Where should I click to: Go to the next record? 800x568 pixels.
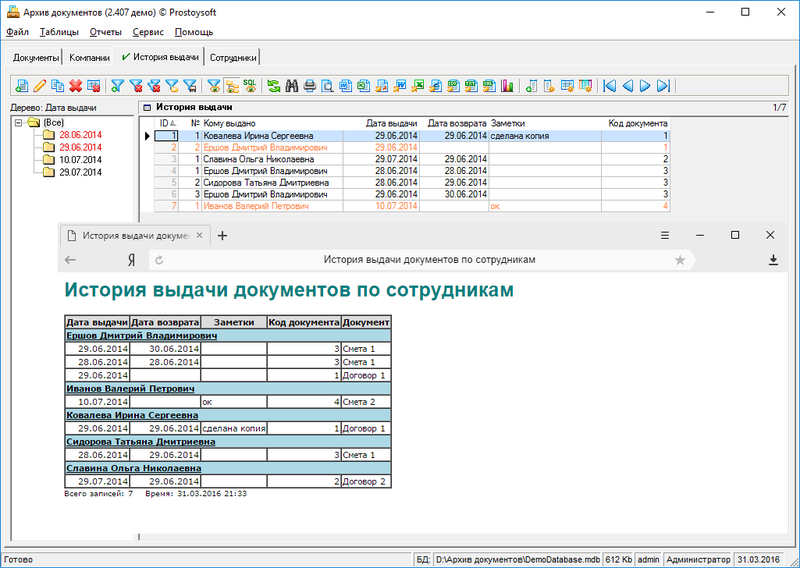pyautogui.click(x=645, y=86)
